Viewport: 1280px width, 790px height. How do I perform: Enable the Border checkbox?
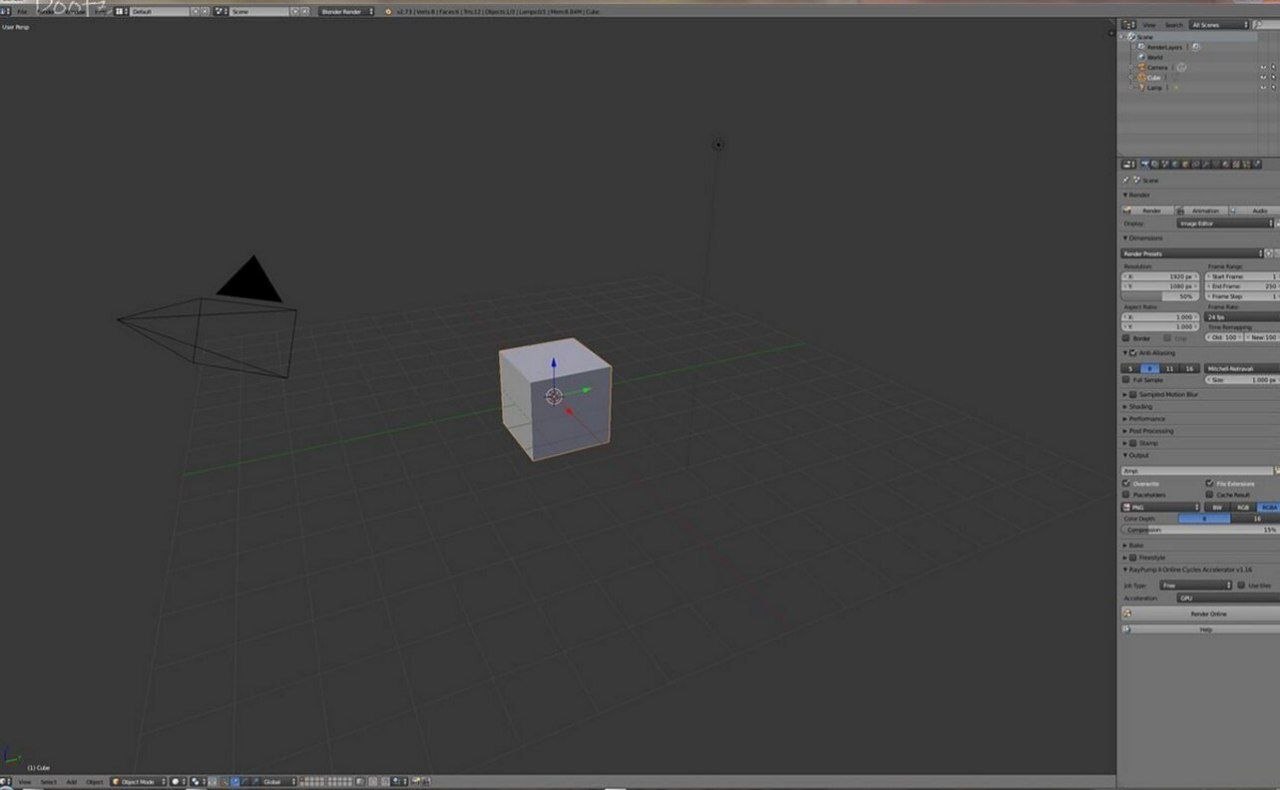(1126, 338)
